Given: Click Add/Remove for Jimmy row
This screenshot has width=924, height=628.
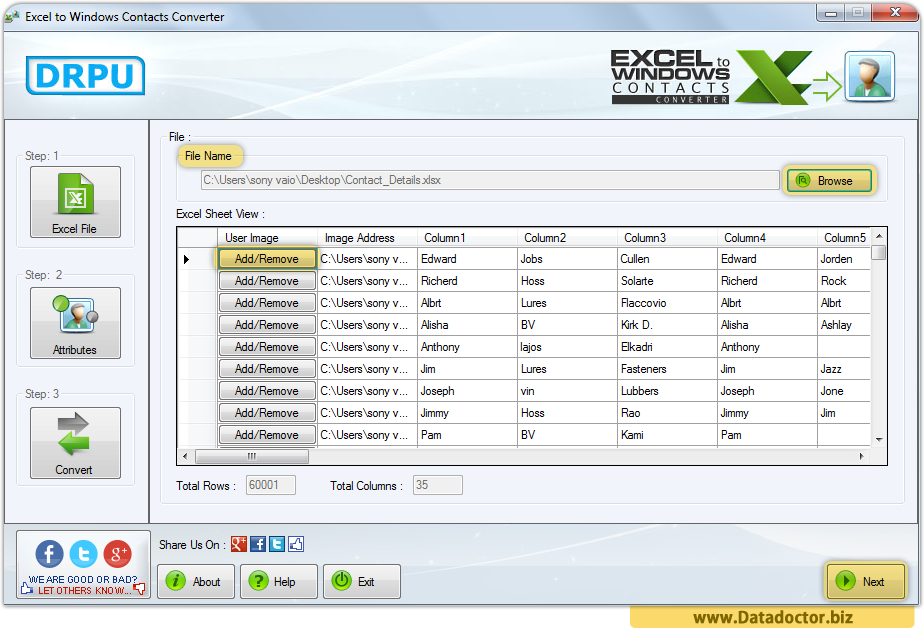Looking at the screenshot, I should point(267,413).
